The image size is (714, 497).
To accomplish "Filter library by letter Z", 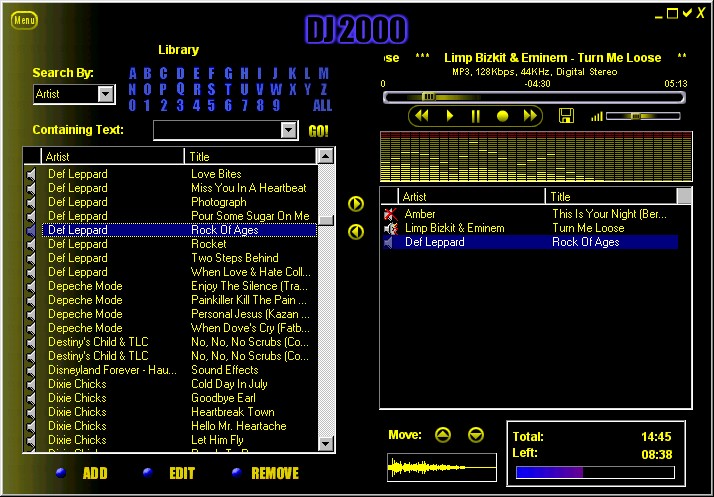I will coord(323,89).
